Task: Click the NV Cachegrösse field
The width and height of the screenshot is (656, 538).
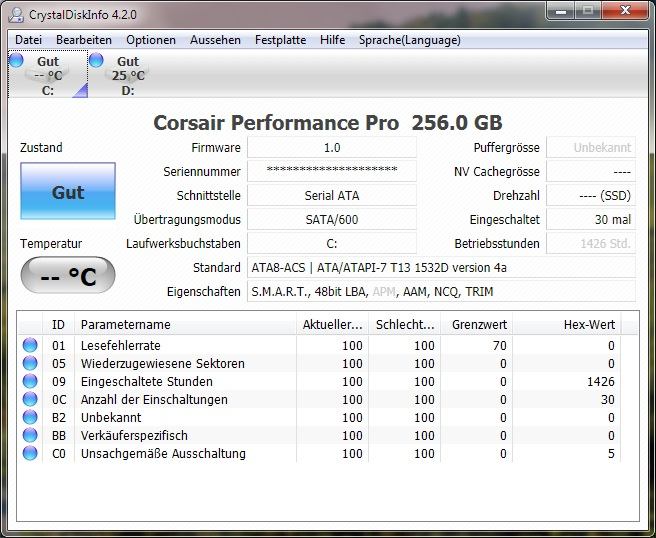Action: pos(591,172)
